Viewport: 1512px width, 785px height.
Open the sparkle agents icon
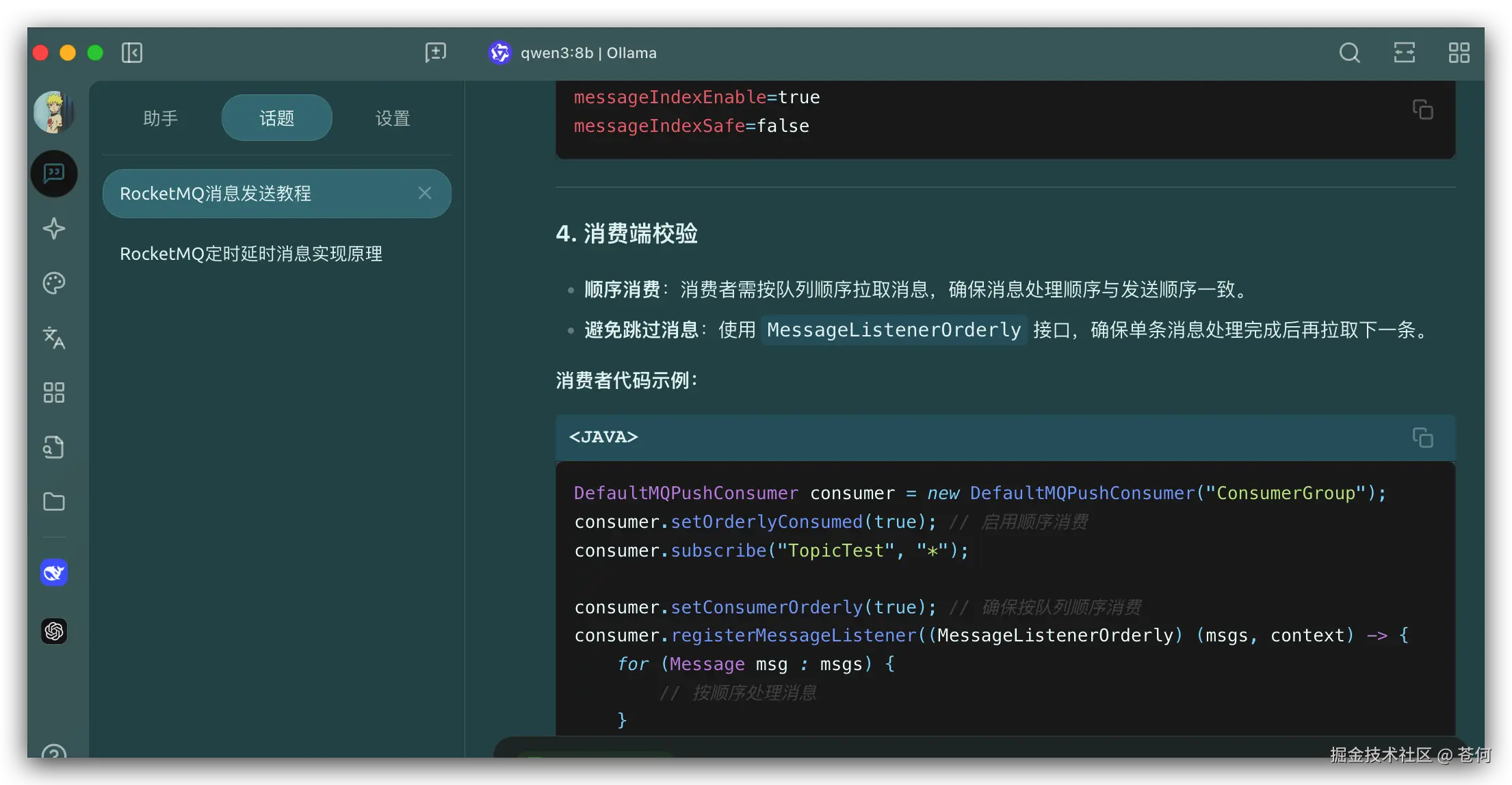54,228
